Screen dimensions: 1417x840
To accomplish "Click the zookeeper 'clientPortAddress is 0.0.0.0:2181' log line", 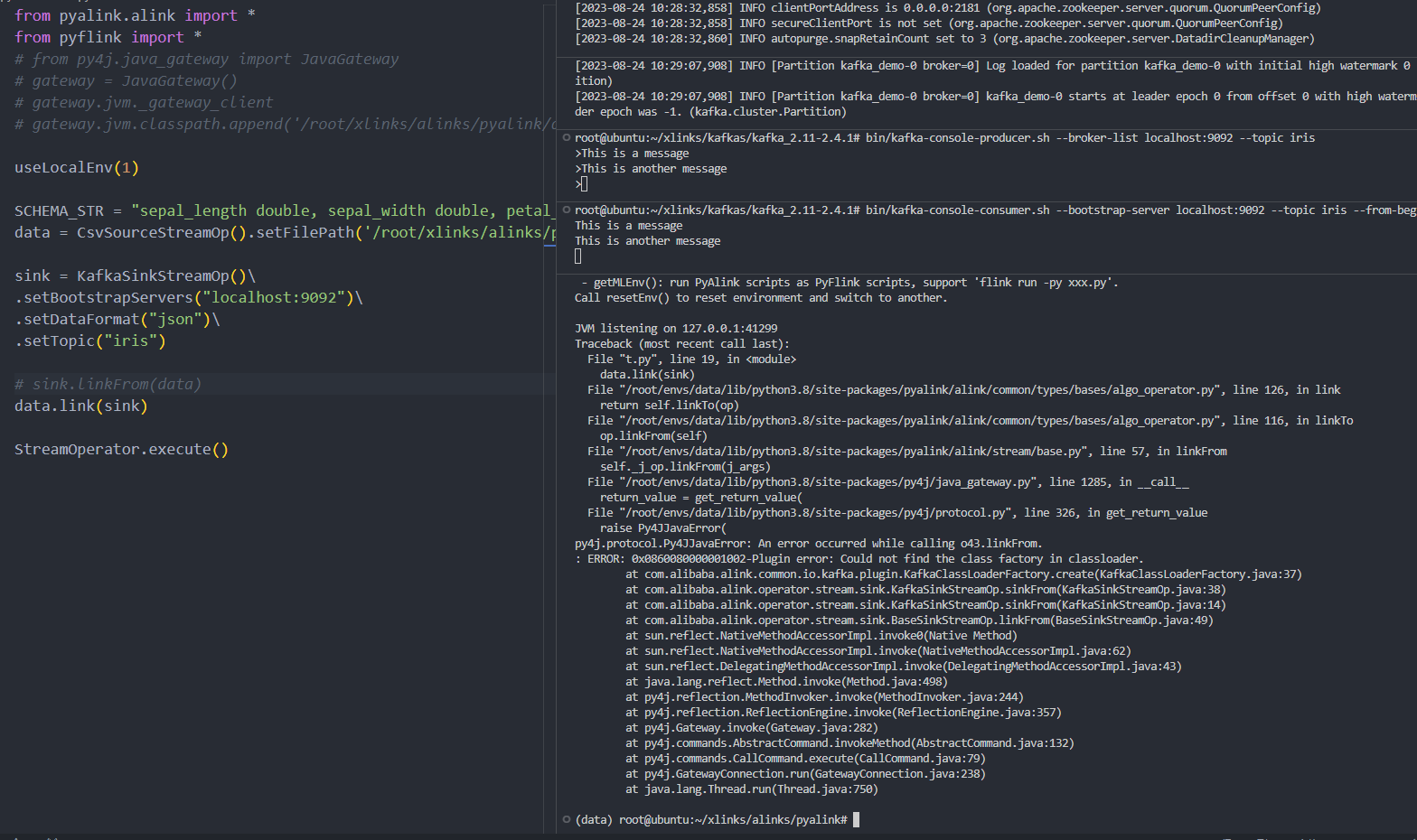I will (948, 8).
